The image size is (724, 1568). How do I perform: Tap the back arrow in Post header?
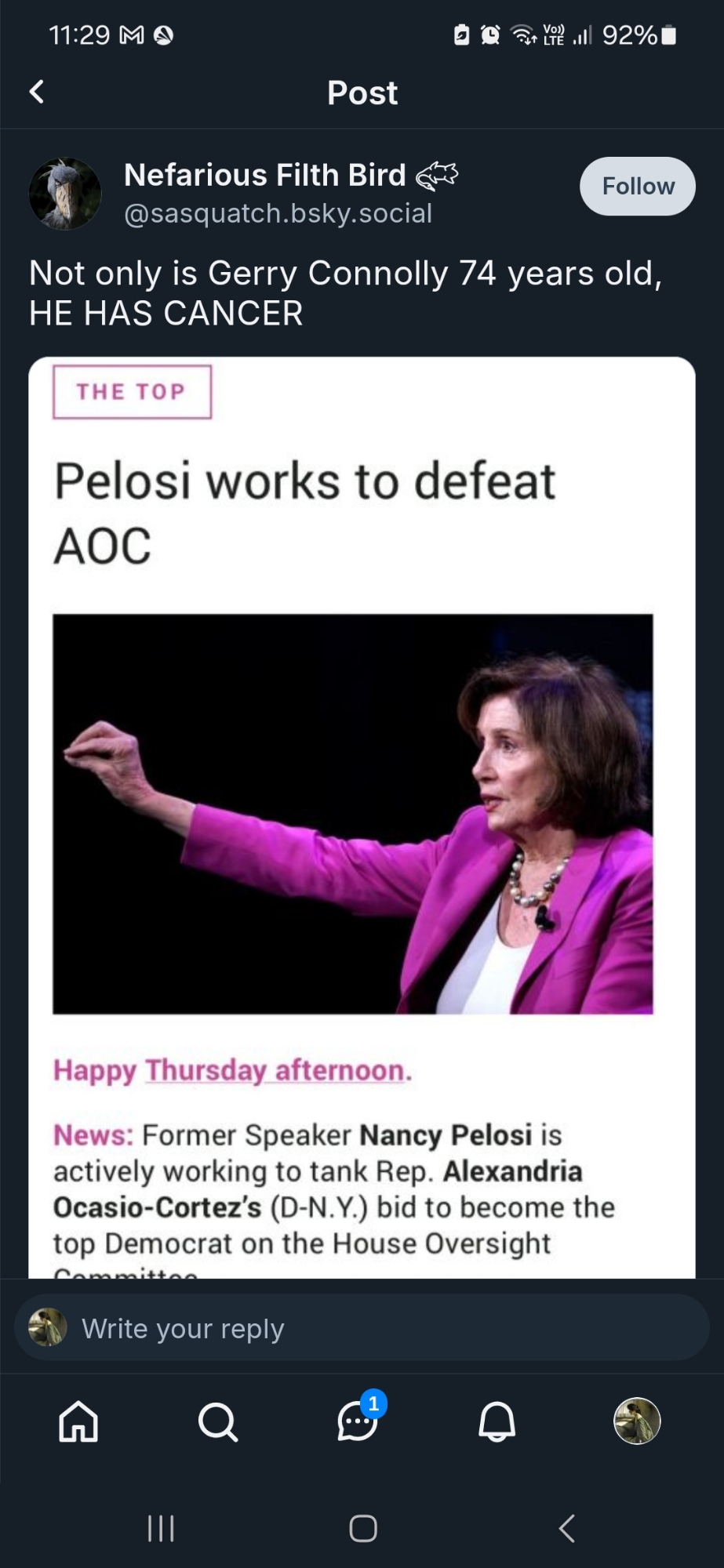pos(37,92)
